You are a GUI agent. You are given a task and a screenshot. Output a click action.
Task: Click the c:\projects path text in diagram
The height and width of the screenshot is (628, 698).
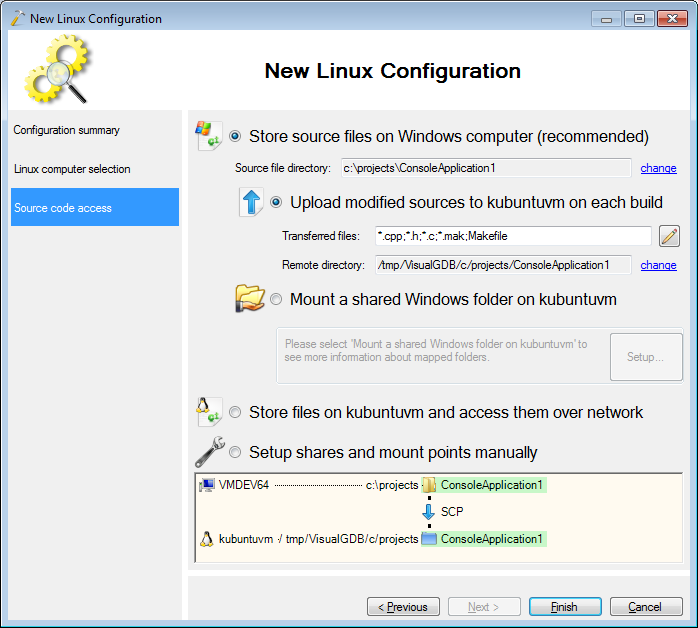(392, 485)
